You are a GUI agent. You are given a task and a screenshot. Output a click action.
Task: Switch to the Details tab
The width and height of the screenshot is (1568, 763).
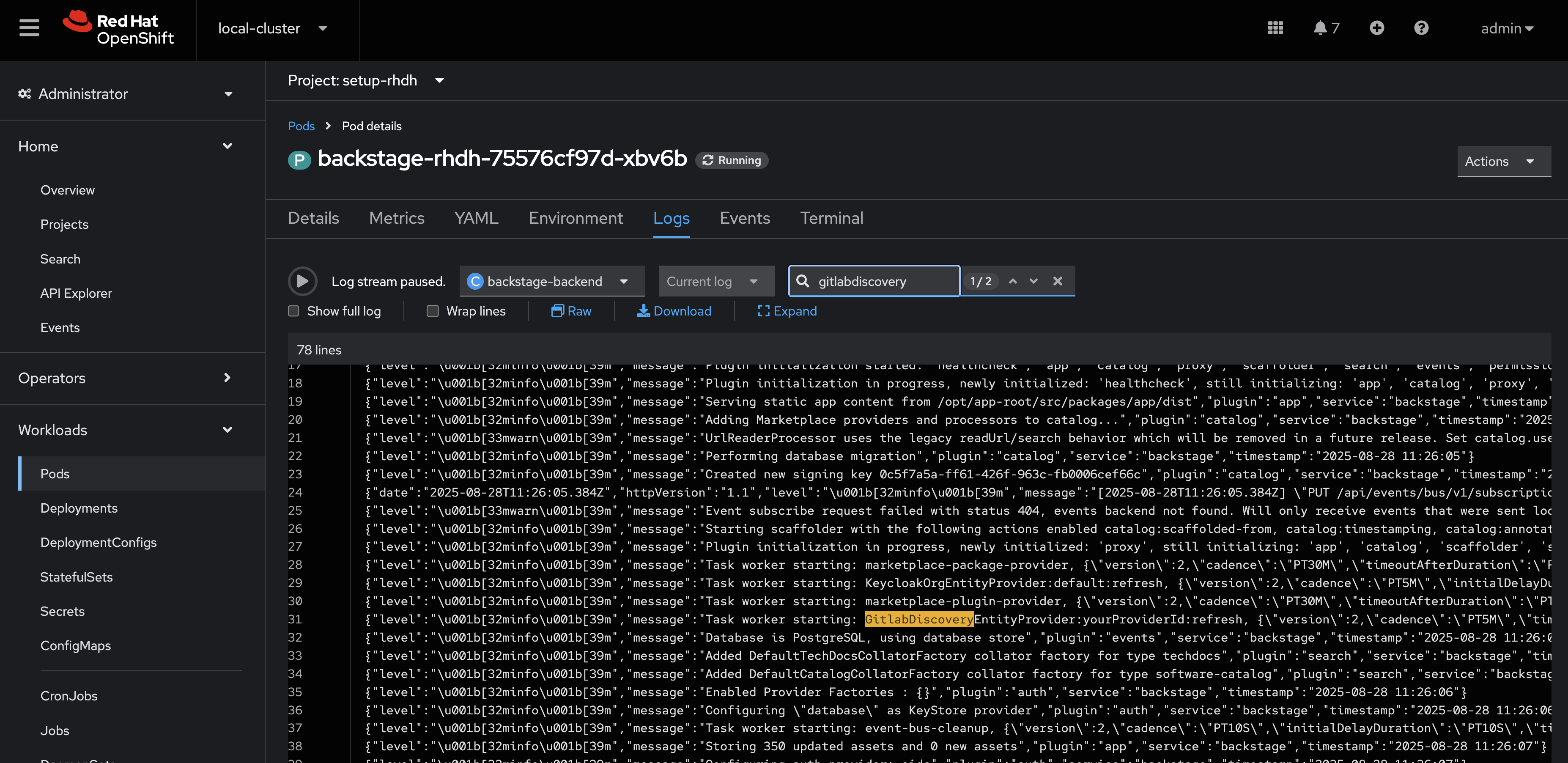(313, 218)
